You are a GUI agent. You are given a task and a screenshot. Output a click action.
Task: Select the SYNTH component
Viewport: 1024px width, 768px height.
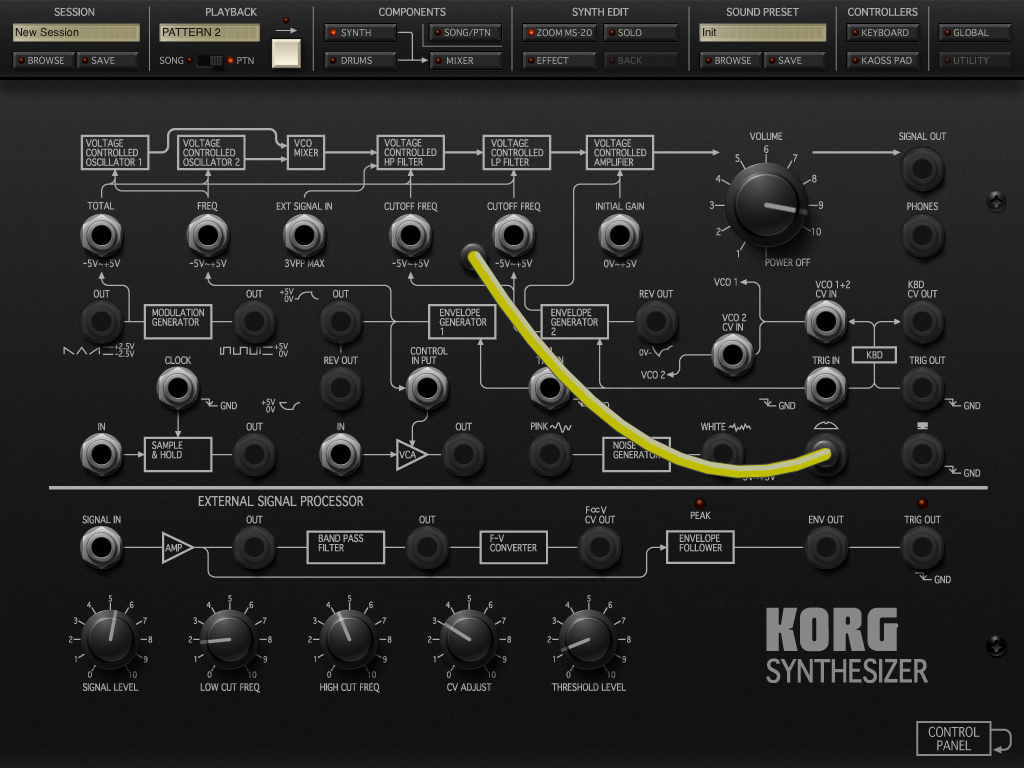[360, 33]
